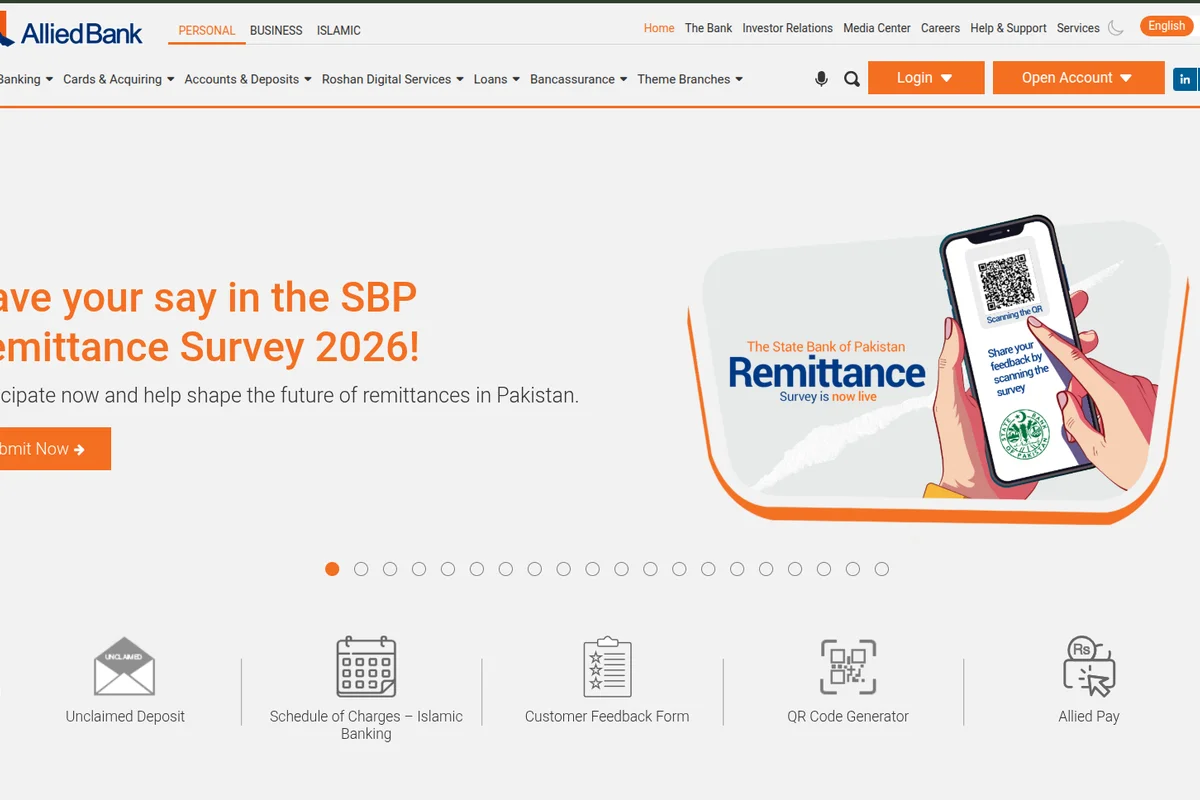Select the Unclaimed Deposit envelope icon
Viewport: 1200px width, 800px height.
point(124,666)
